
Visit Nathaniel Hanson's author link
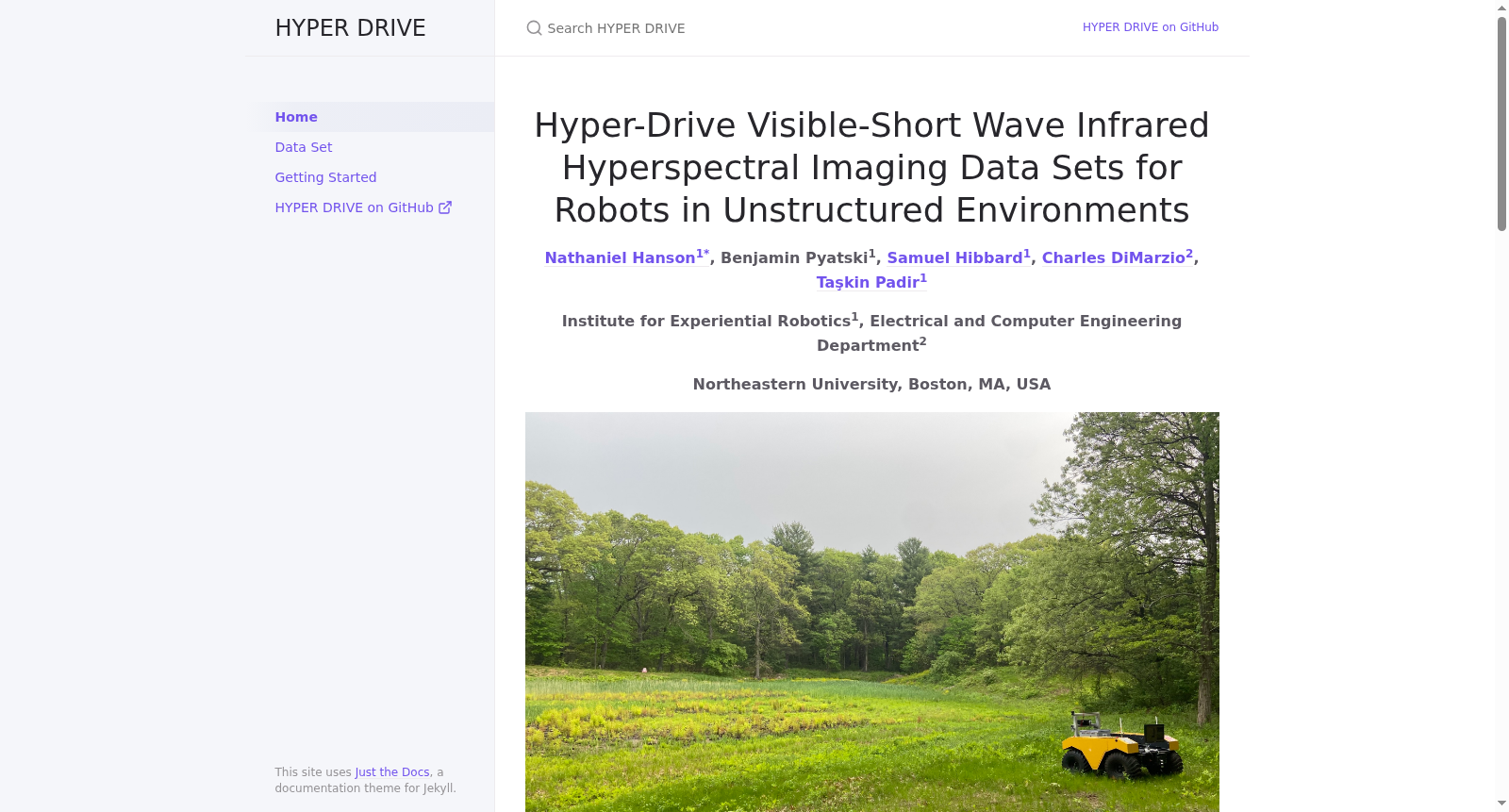pos(627,257)
